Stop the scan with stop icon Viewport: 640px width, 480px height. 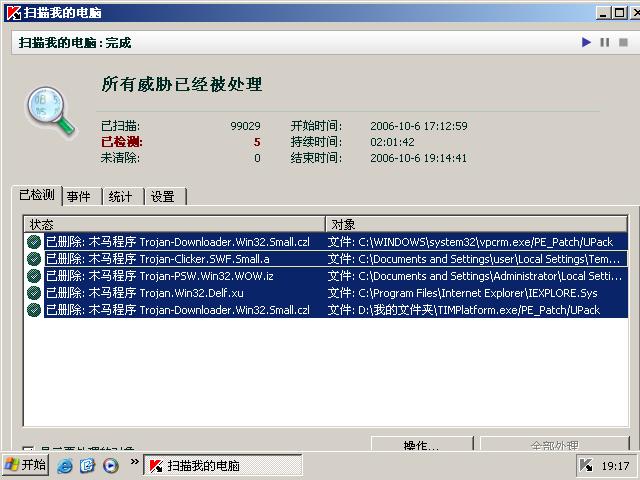click(623, 42)
